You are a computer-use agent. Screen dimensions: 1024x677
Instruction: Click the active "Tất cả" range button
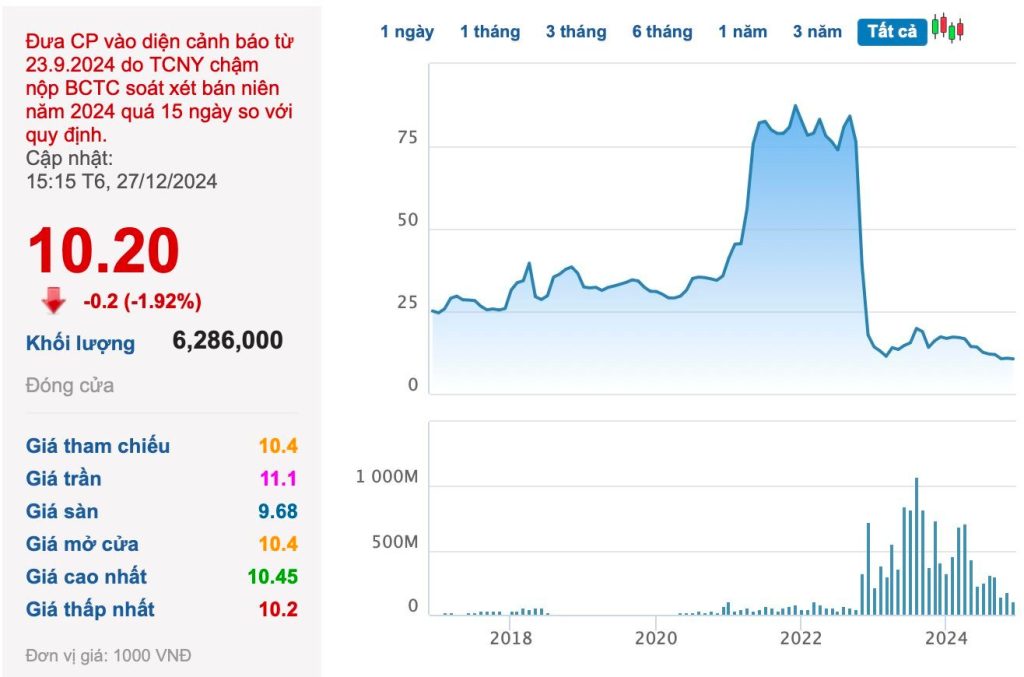[891, 32]
